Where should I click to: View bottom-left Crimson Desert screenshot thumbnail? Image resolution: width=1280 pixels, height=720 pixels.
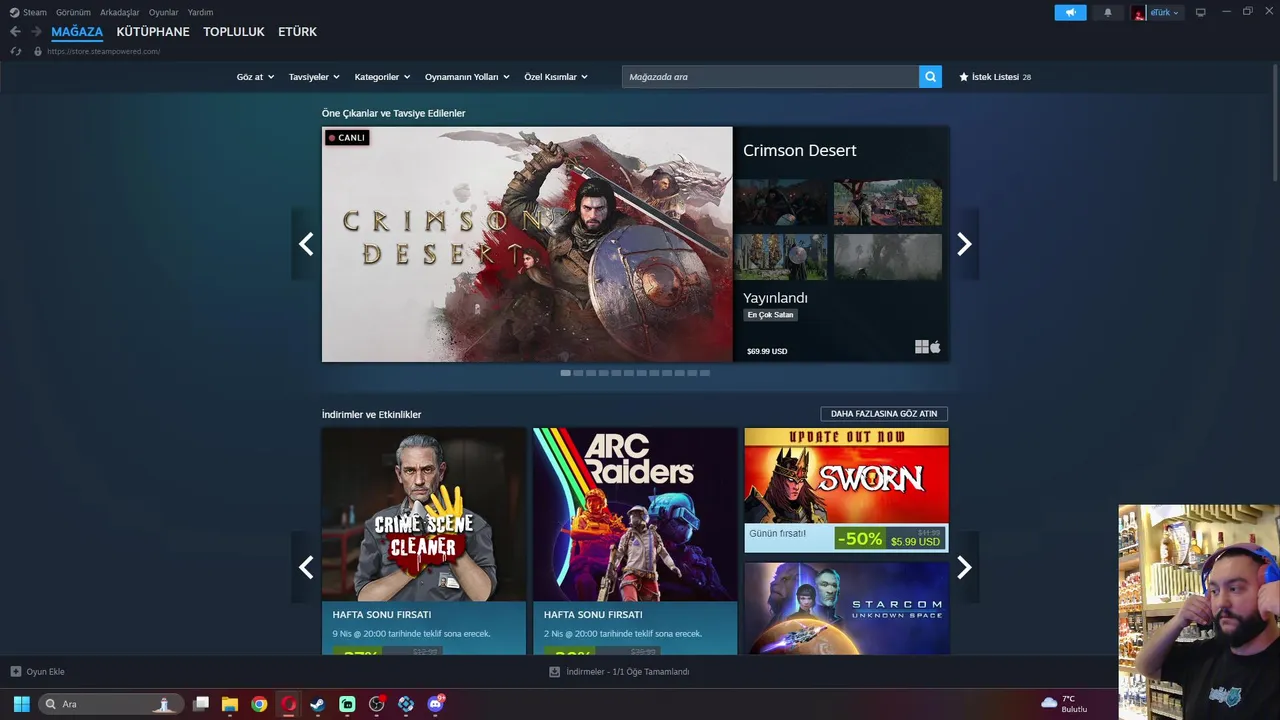click(782, 257)
